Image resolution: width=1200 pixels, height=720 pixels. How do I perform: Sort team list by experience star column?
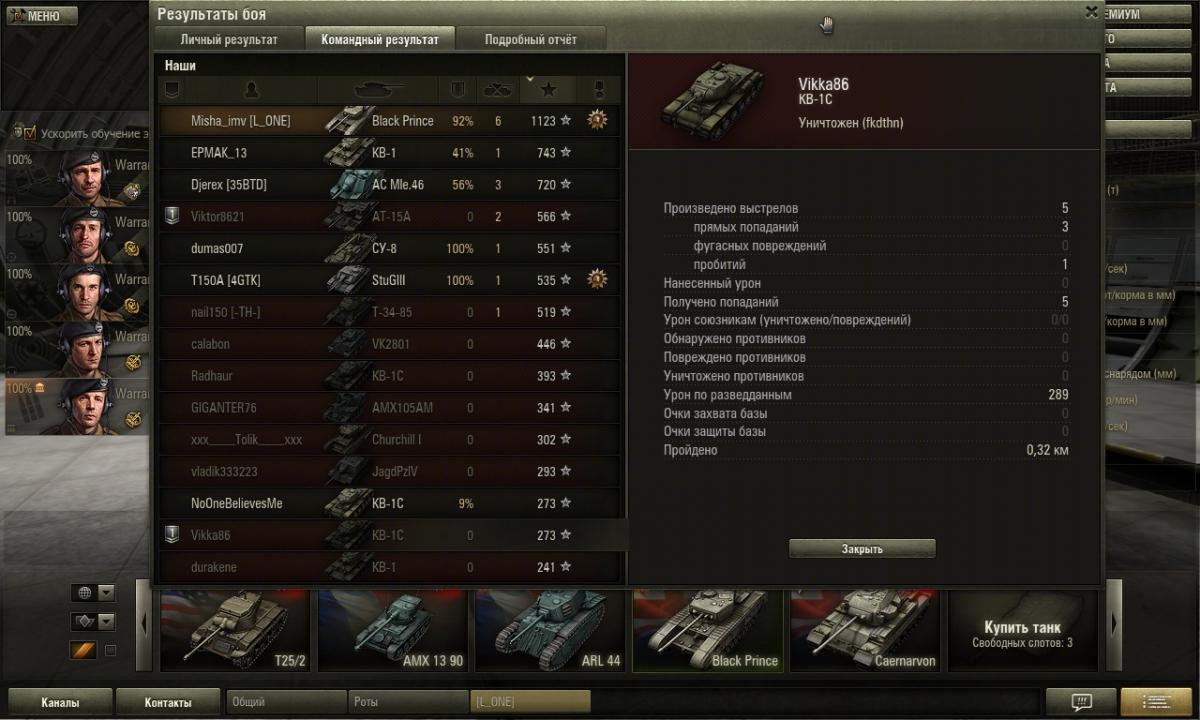[x=548, y=90]
